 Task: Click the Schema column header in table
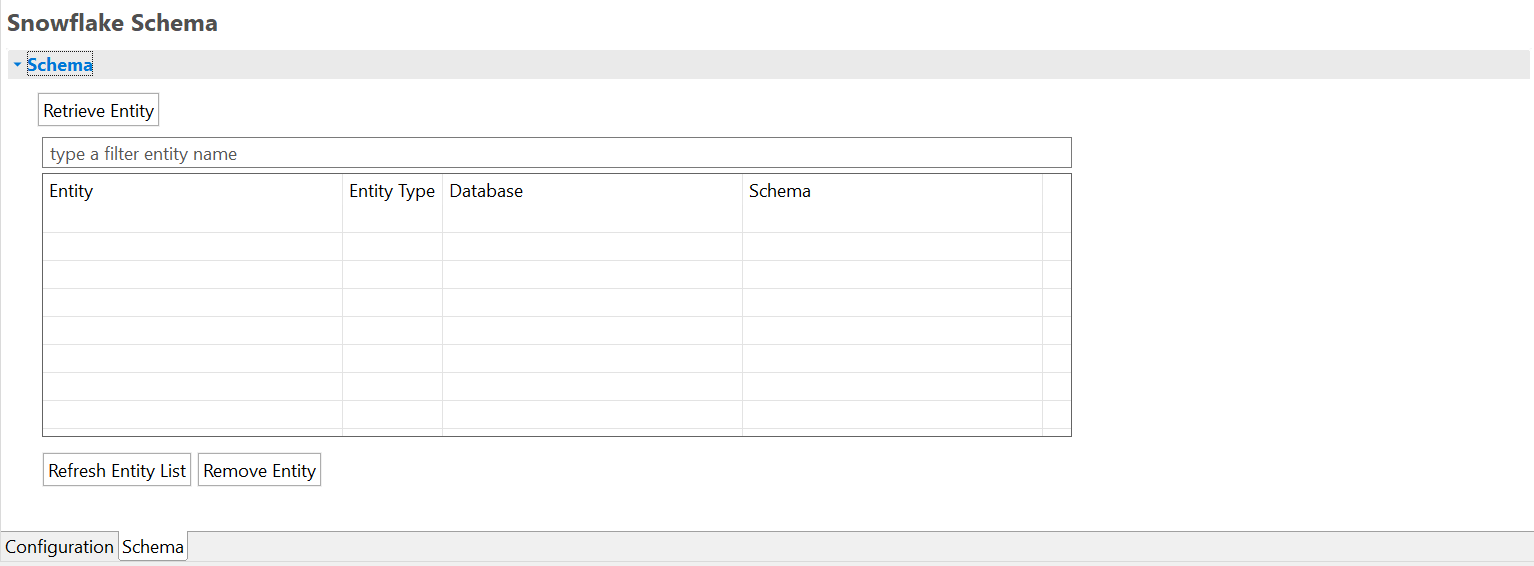pyautogui.click(x=892, y=191)
